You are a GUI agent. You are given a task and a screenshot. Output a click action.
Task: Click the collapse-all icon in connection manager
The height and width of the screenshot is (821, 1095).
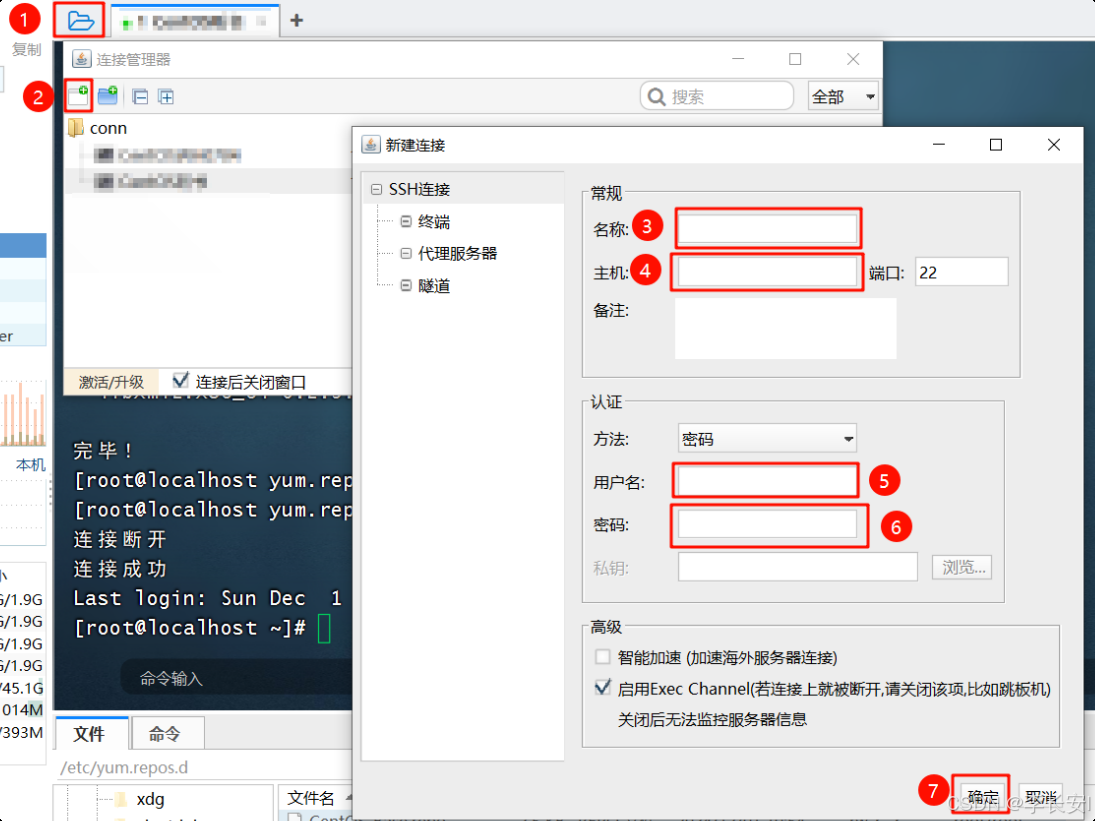tap(139, 95)
